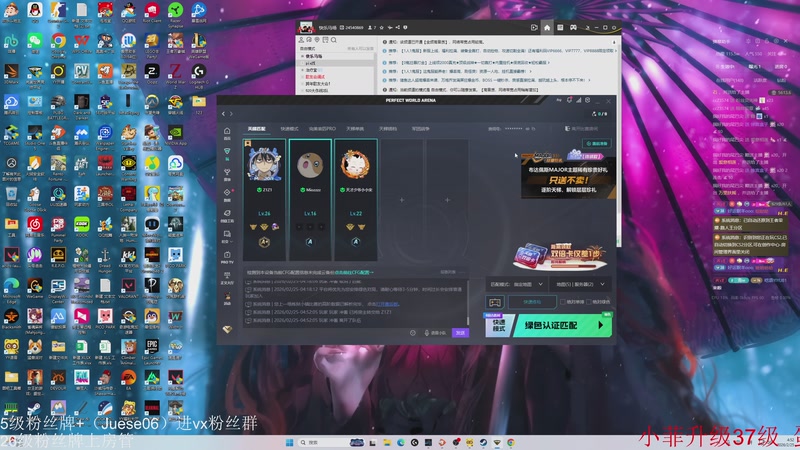Tick the first checkbox right of quick button
Viewport: 800px width, 450px height.
point(563,302)
